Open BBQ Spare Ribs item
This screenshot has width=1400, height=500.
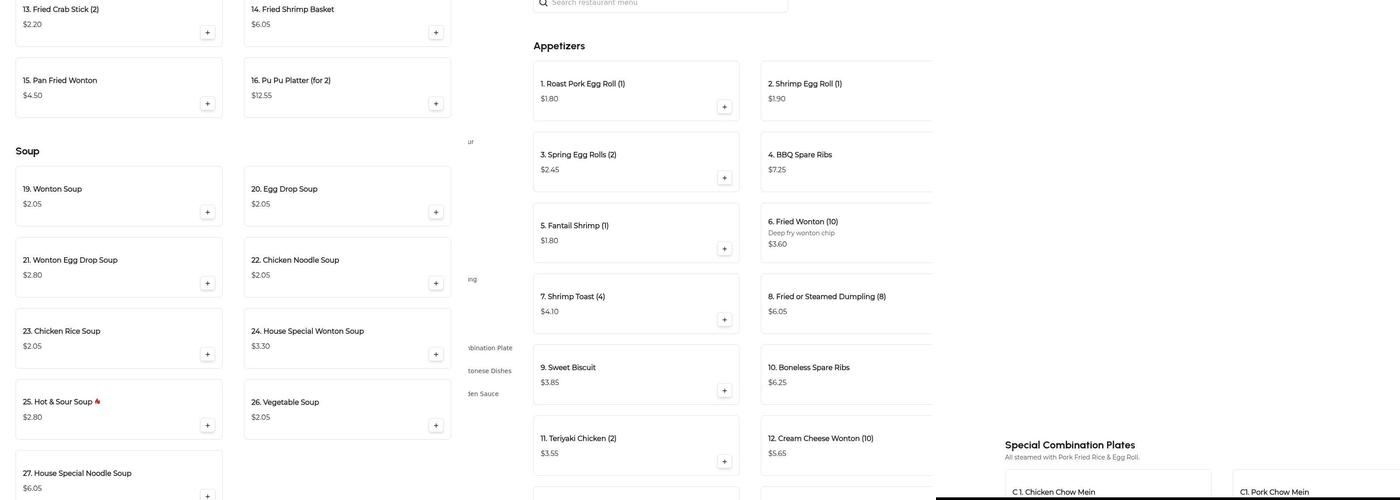click(846, 162)
